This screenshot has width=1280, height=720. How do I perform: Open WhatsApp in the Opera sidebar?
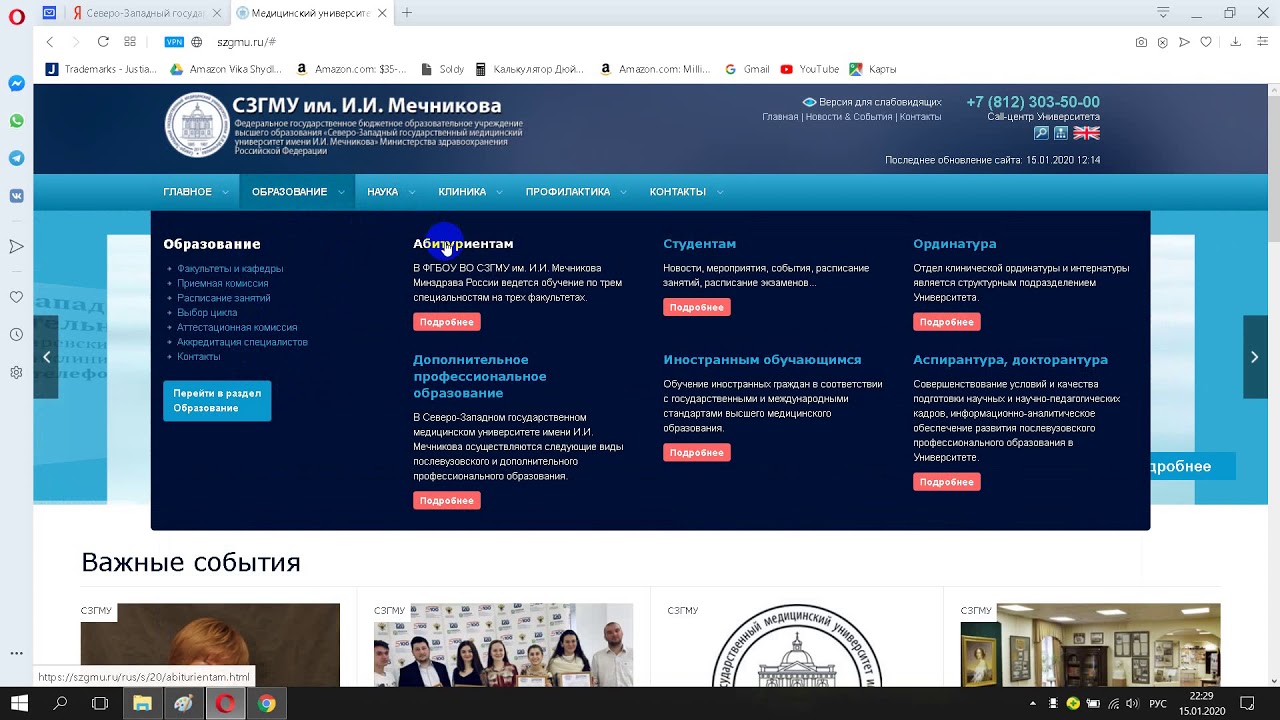[x=16, y=121]
